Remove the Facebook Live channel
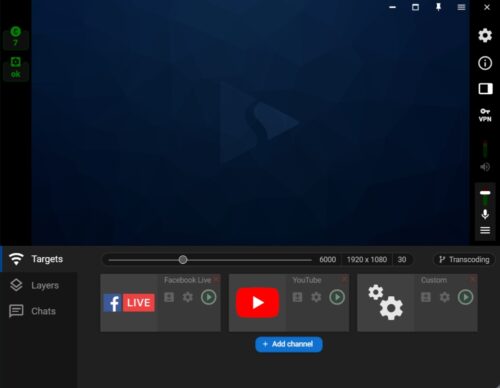 [x=216, y=278]
